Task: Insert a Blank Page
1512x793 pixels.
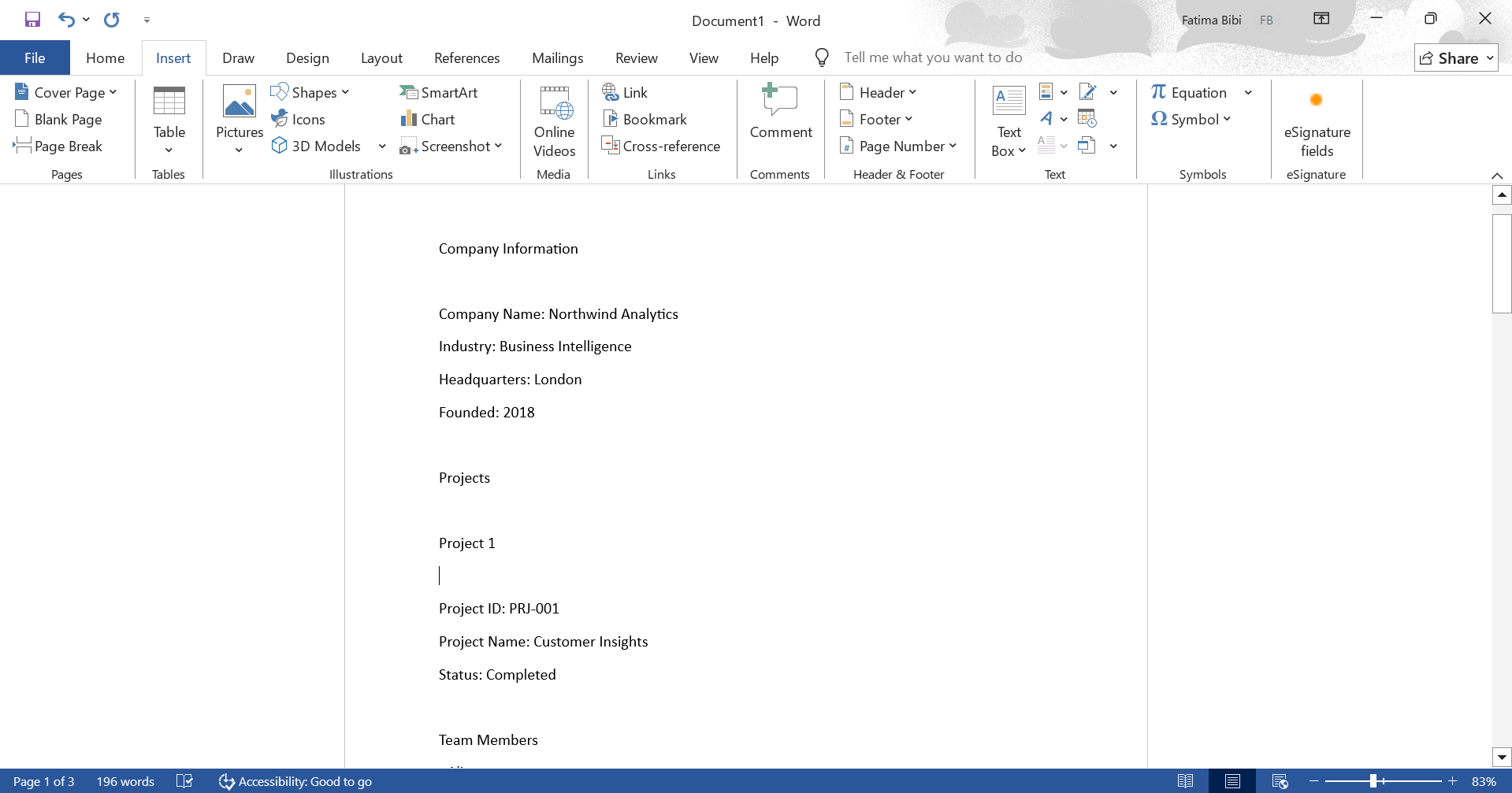Action: coord(59,119)
